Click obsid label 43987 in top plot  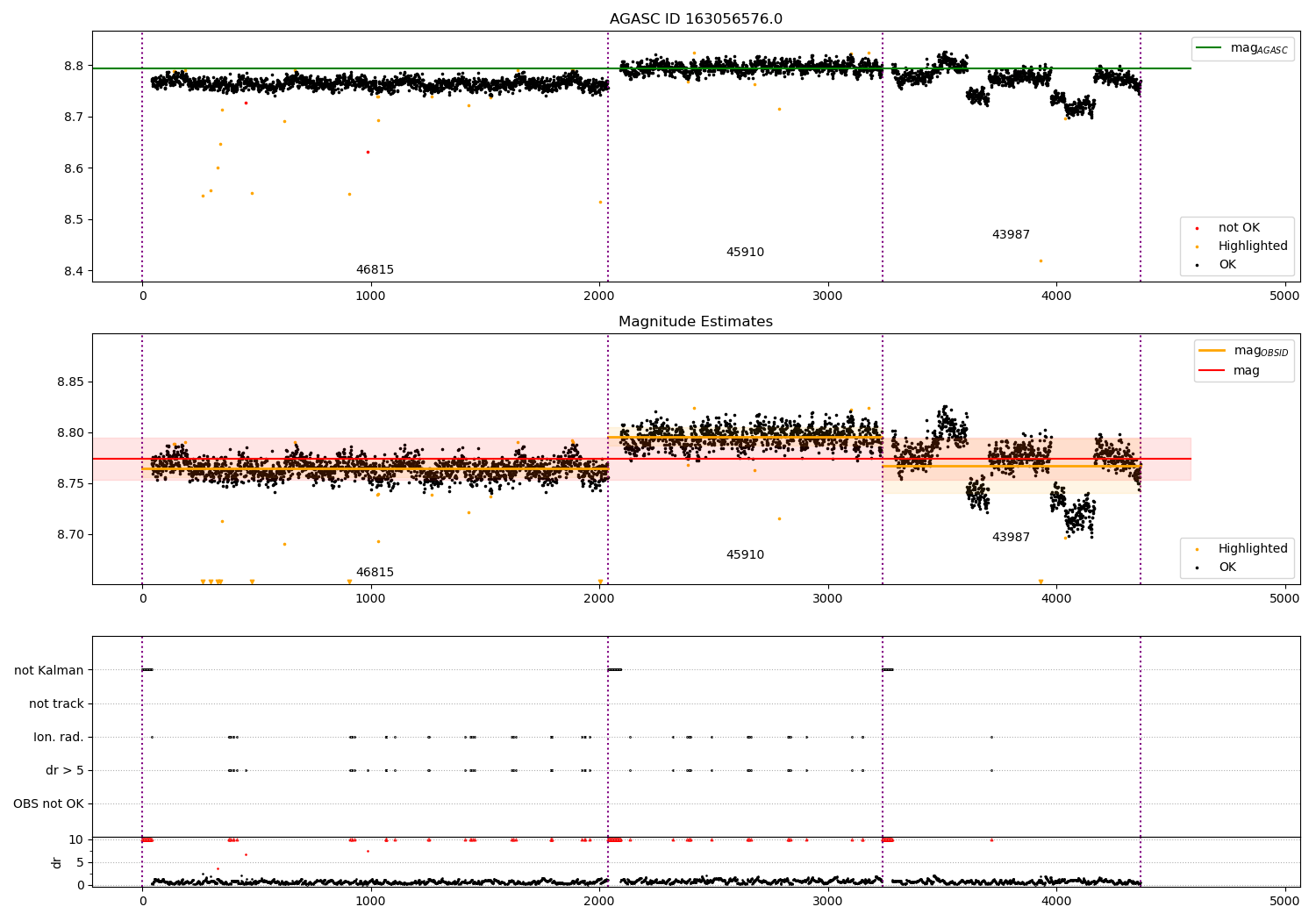pos(1011,235)
